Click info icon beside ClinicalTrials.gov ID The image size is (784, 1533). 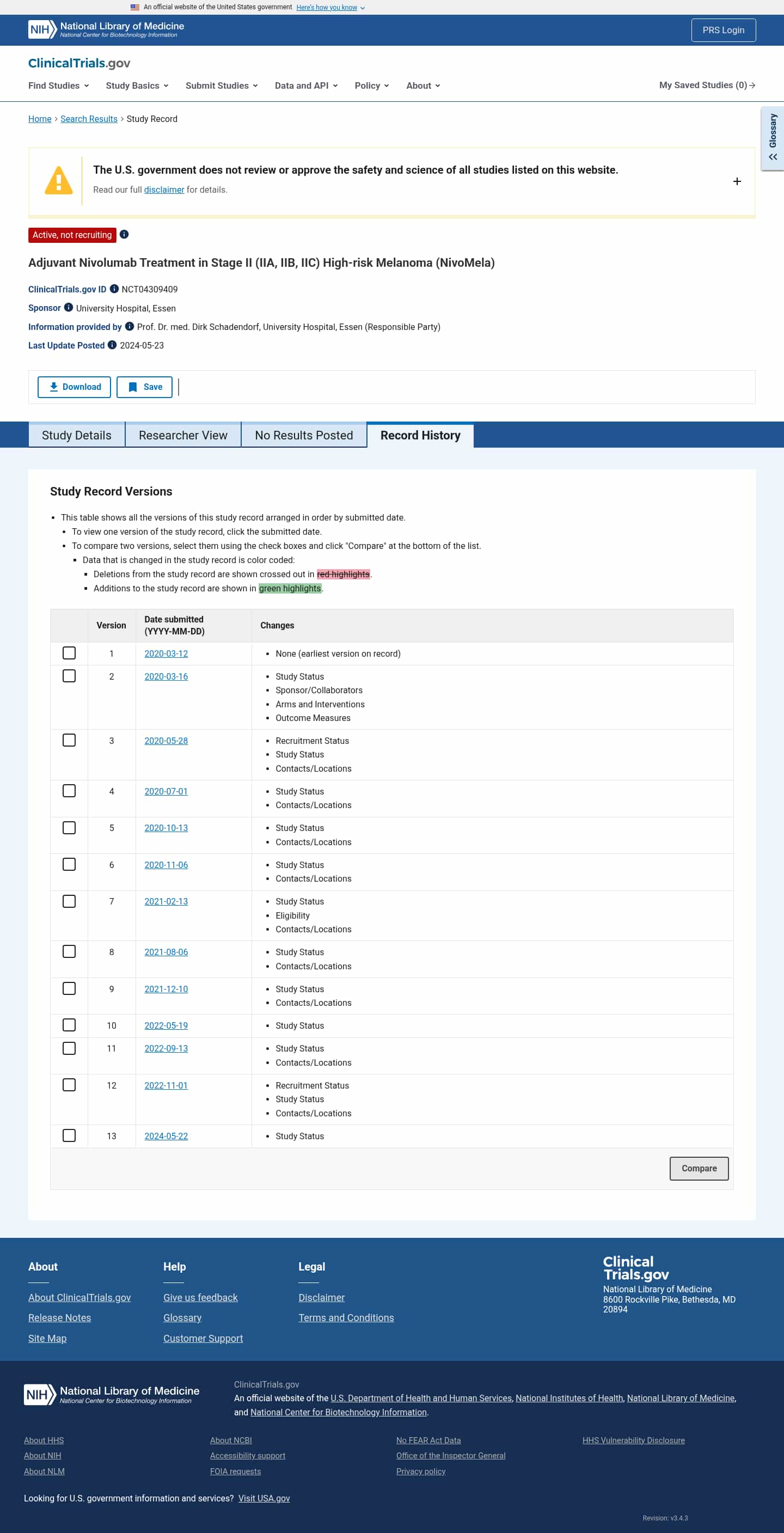[114, 289]
